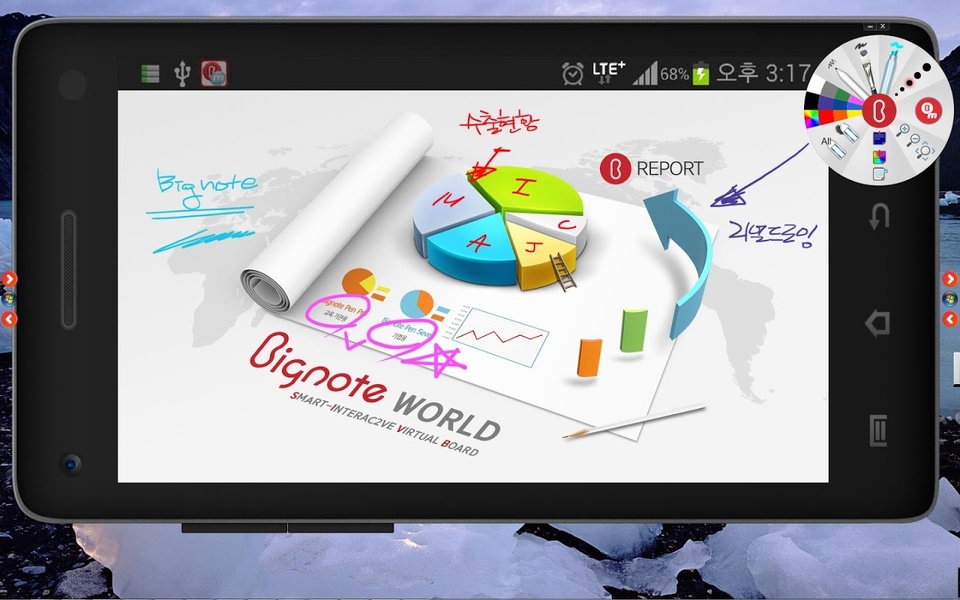Tap the red Bignote notification icon
Image resolution: width=960 pixels, height=600 pixels.
214,73
